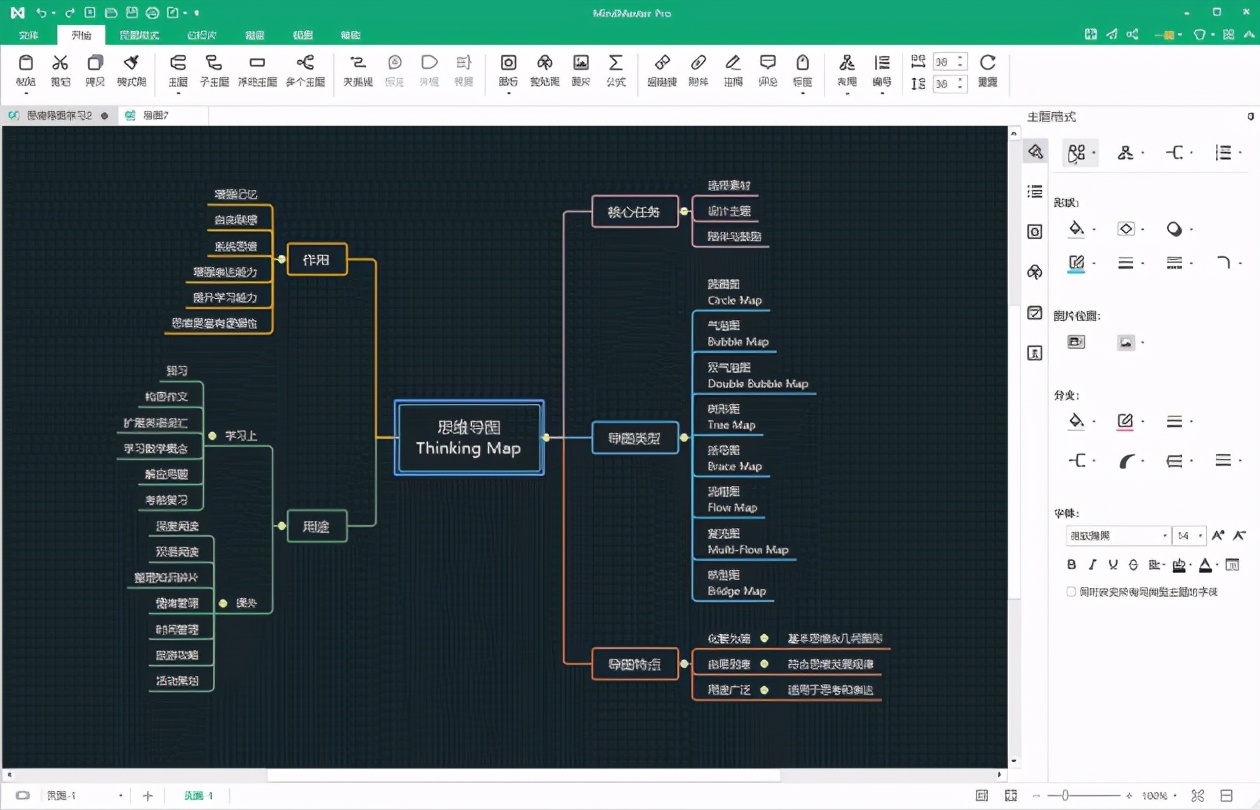Switch to the Page Style ribbon tab
The height and width of the screenshot is (810, 1260).
click(x=139, y=35)
